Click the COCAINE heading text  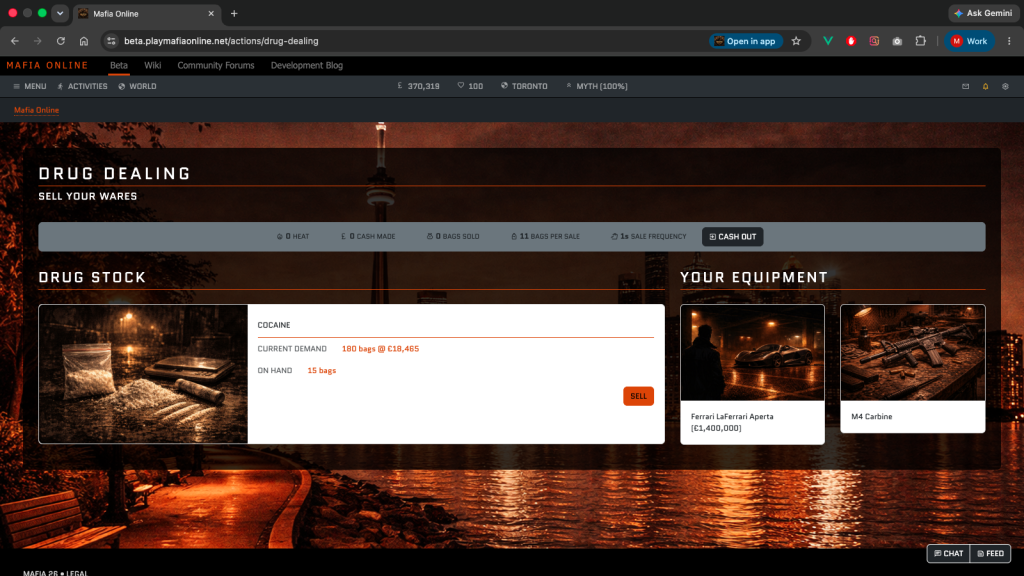(x=274, y=325)
